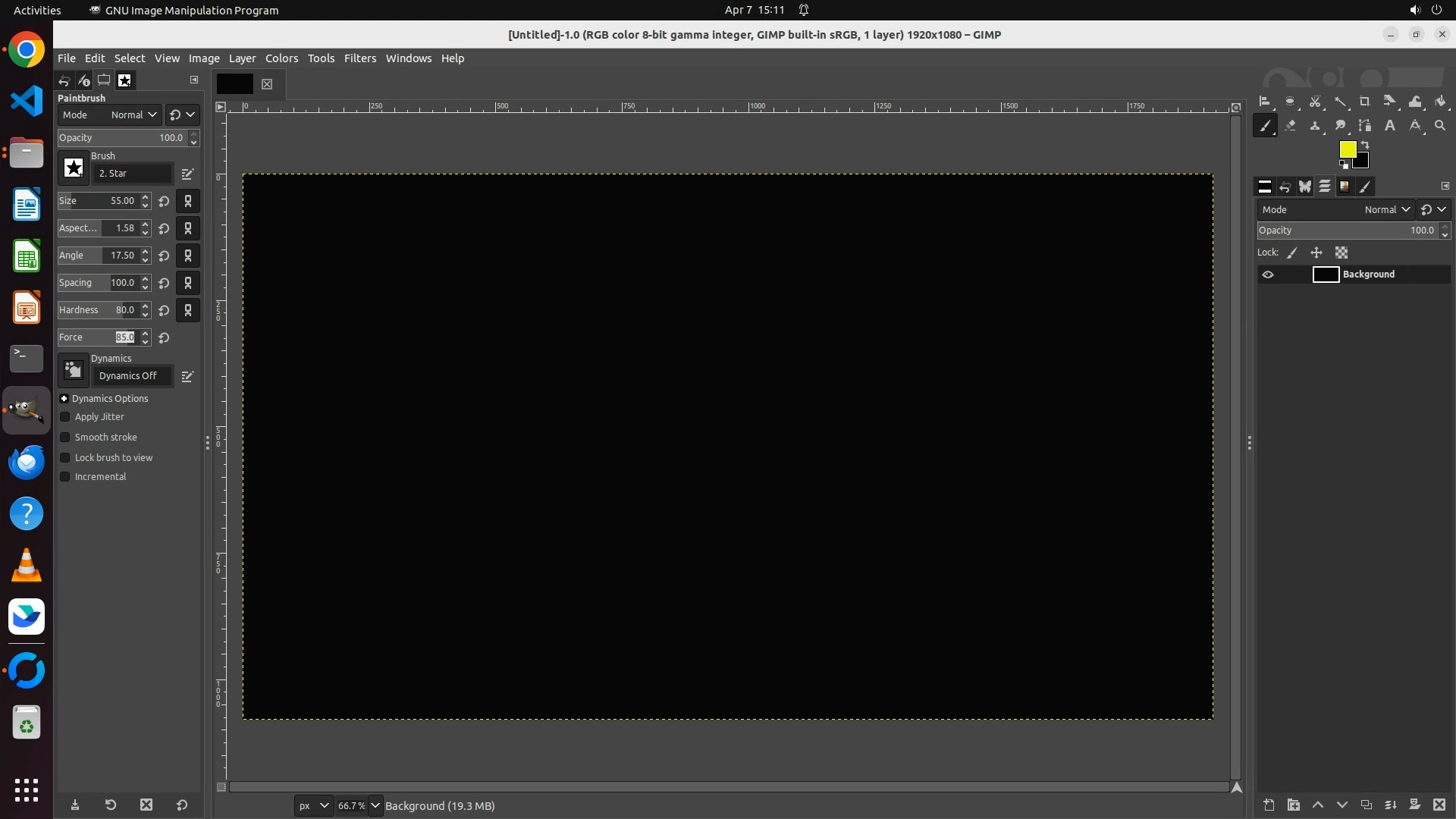Open the Colors menu
This screenshot has width=1456, height=819.
tap(281, 58)
